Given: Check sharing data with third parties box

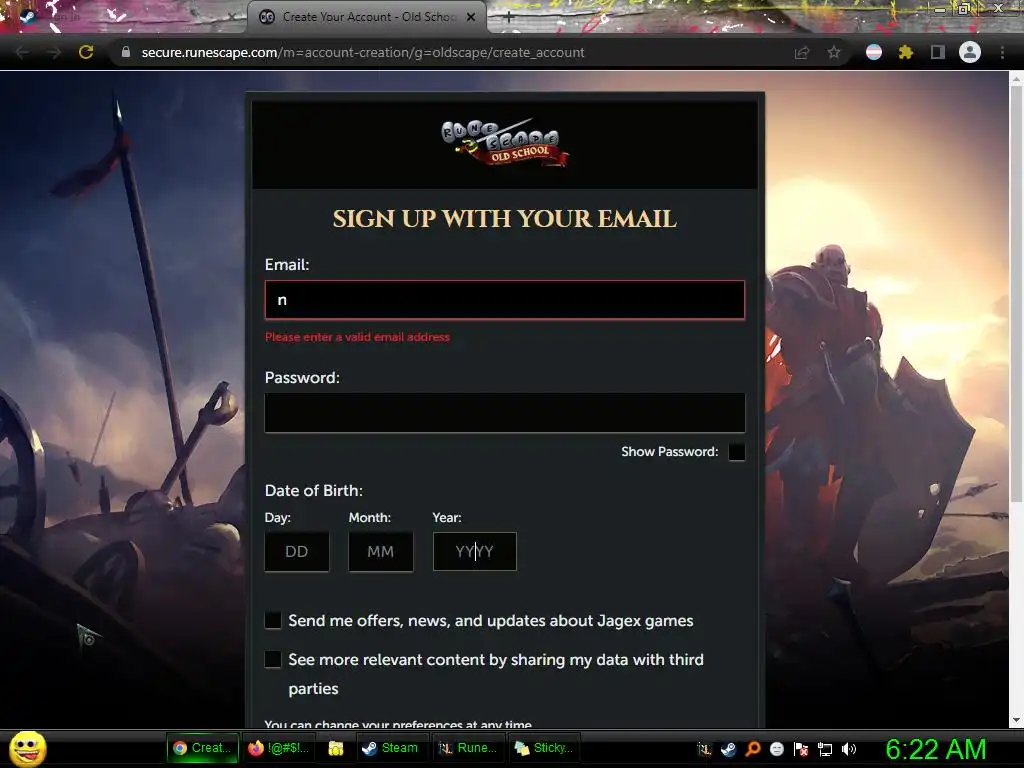Looking at the screenshot, I should coord(273,660).
